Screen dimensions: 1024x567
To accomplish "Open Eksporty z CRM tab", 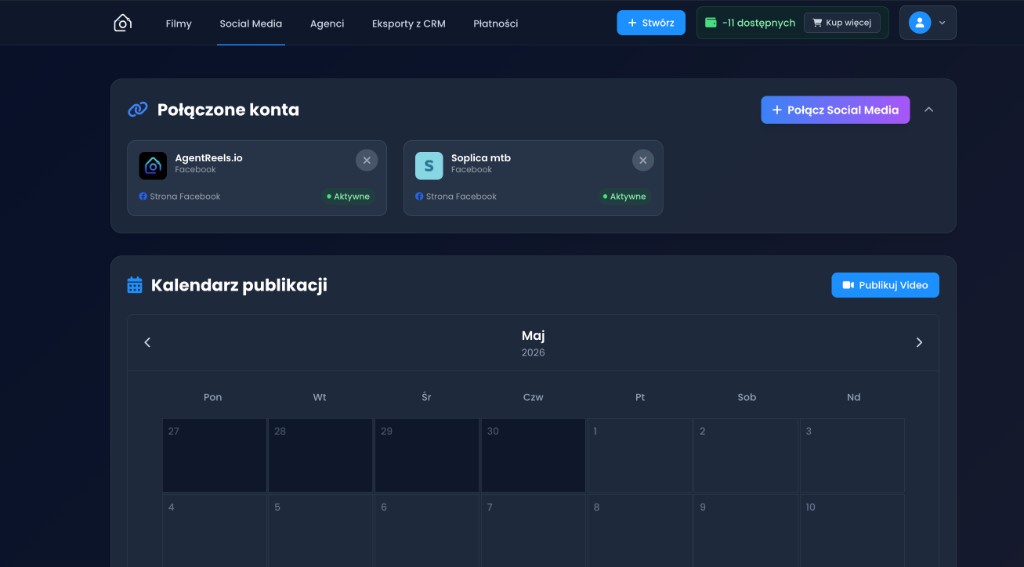I will [409, 24].
